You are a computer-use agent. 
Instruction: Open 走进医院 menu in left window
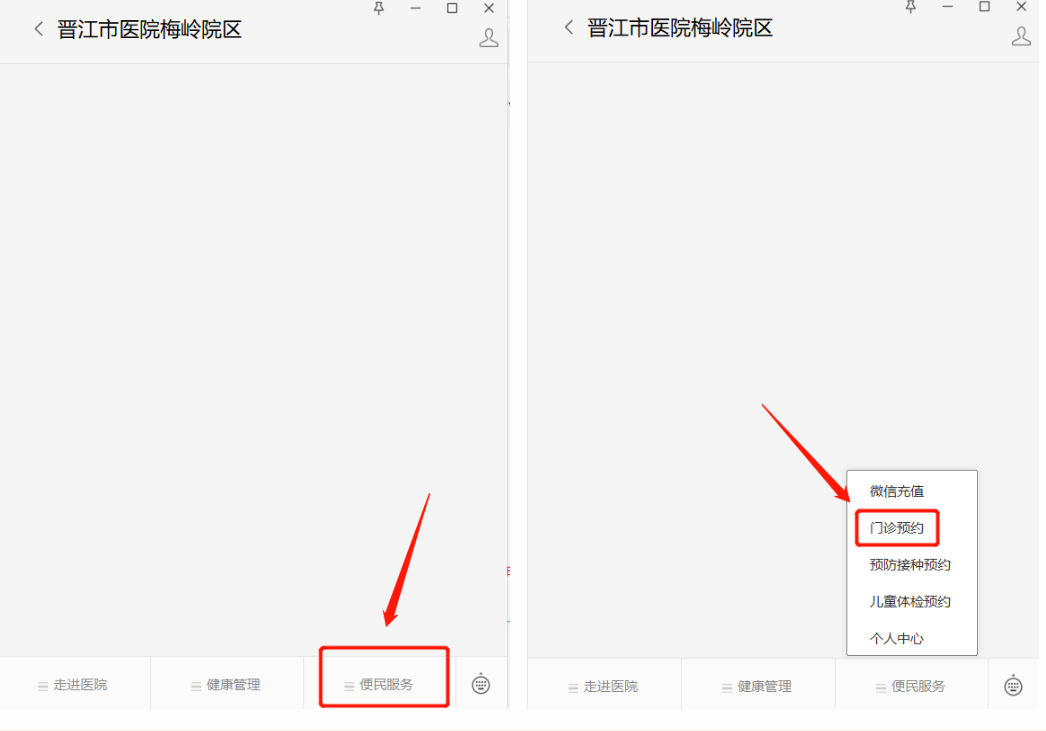pos(75,684)
